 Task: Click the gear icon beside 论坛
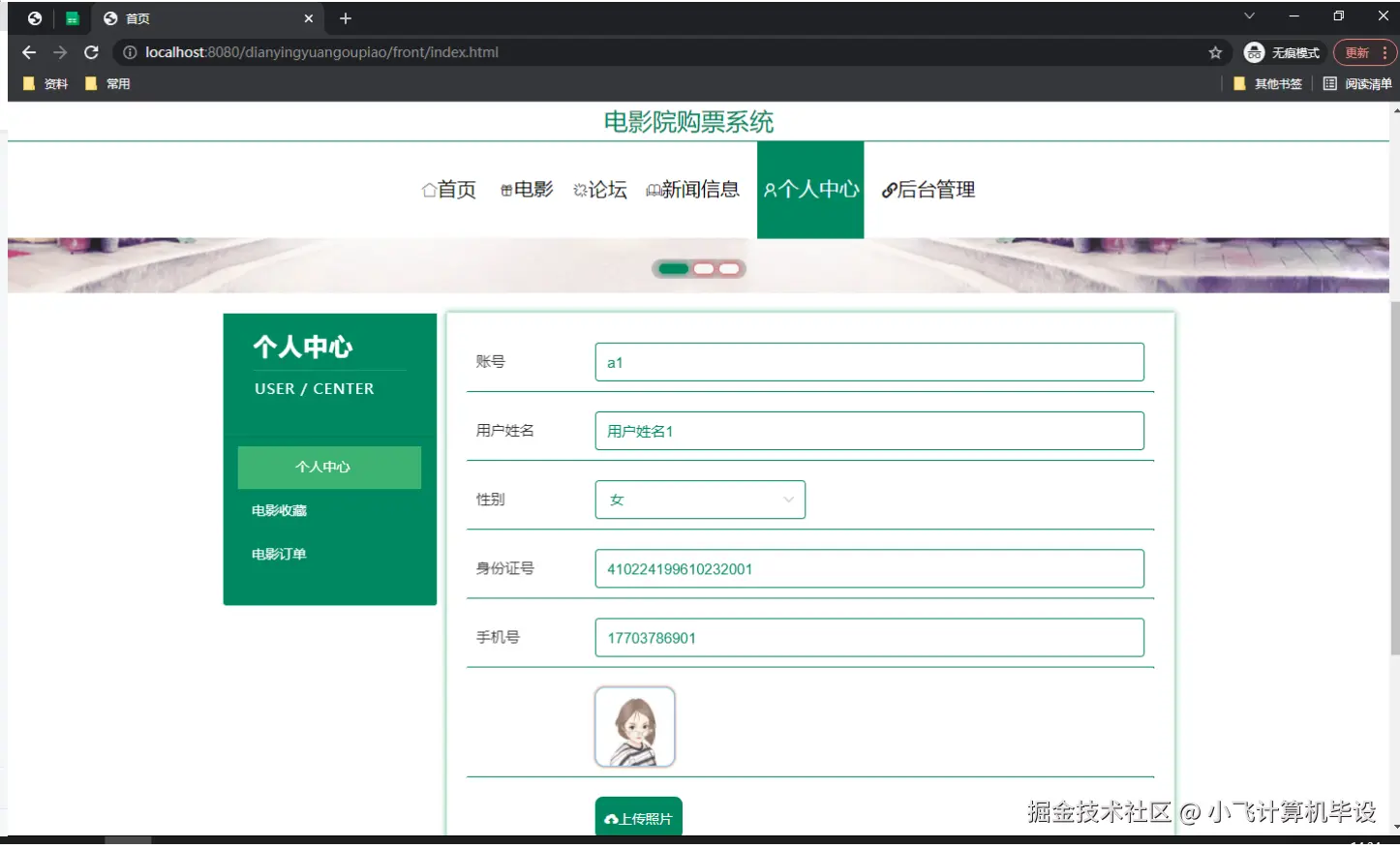(x=582, y=190)
